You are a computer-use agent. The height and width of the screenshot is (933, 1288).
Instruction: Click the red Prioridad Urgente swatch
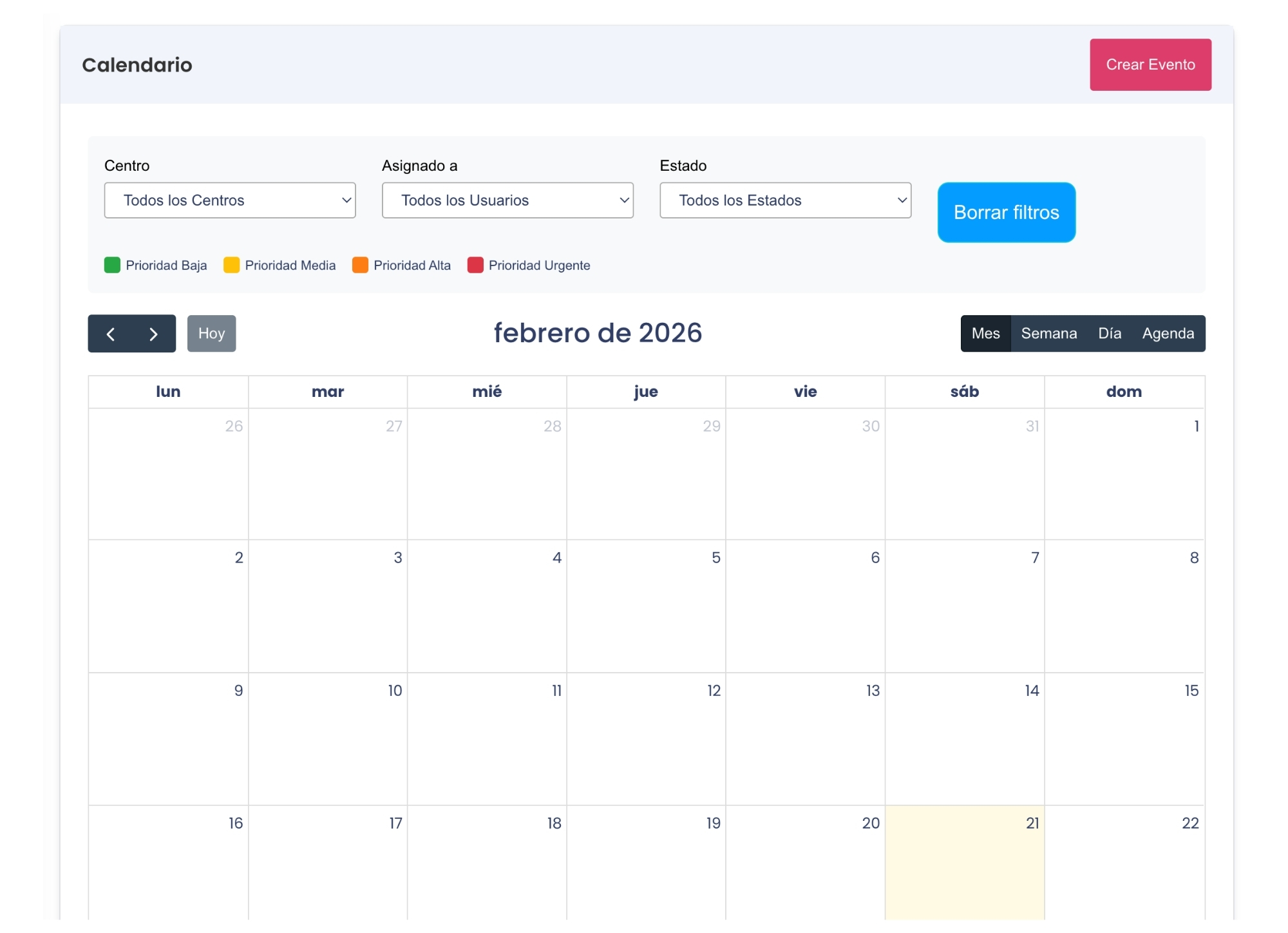[x=476, y=265]
